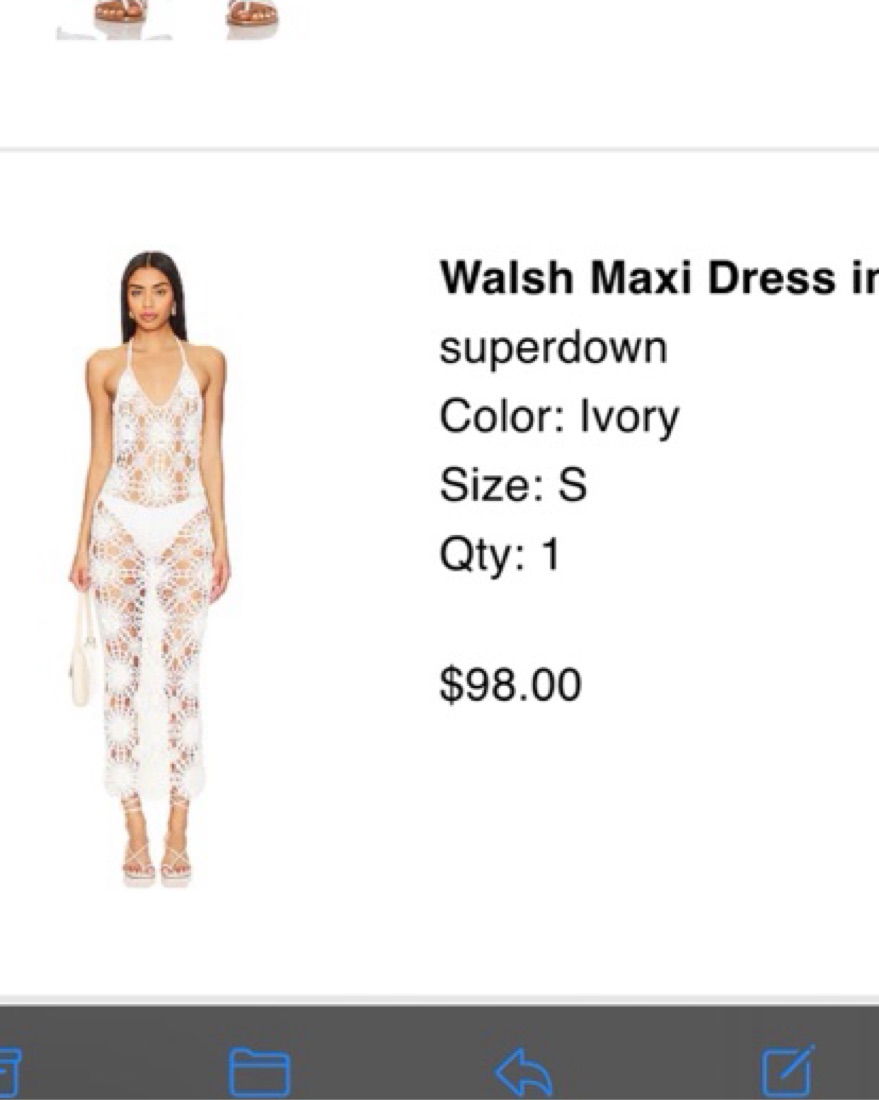This screenshot has height=1100, width=879.
Task: Tap the word Ivory in color line
Action: (629, 417)
